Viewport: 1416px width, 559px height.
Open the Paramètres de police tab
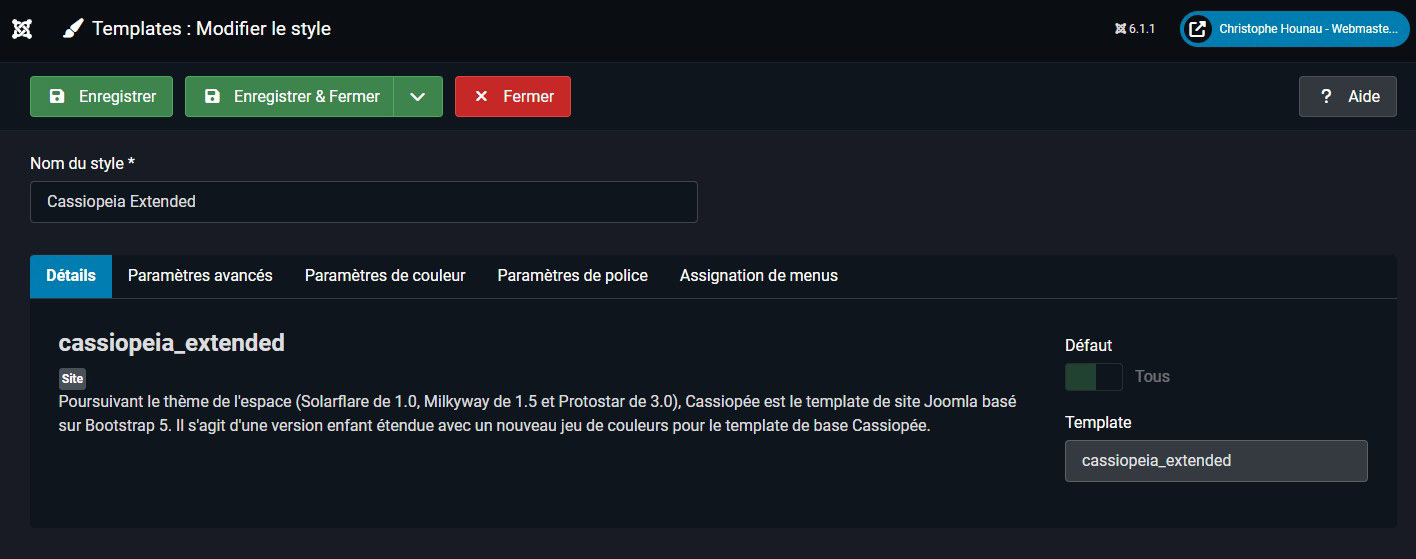tap(573, 276)
